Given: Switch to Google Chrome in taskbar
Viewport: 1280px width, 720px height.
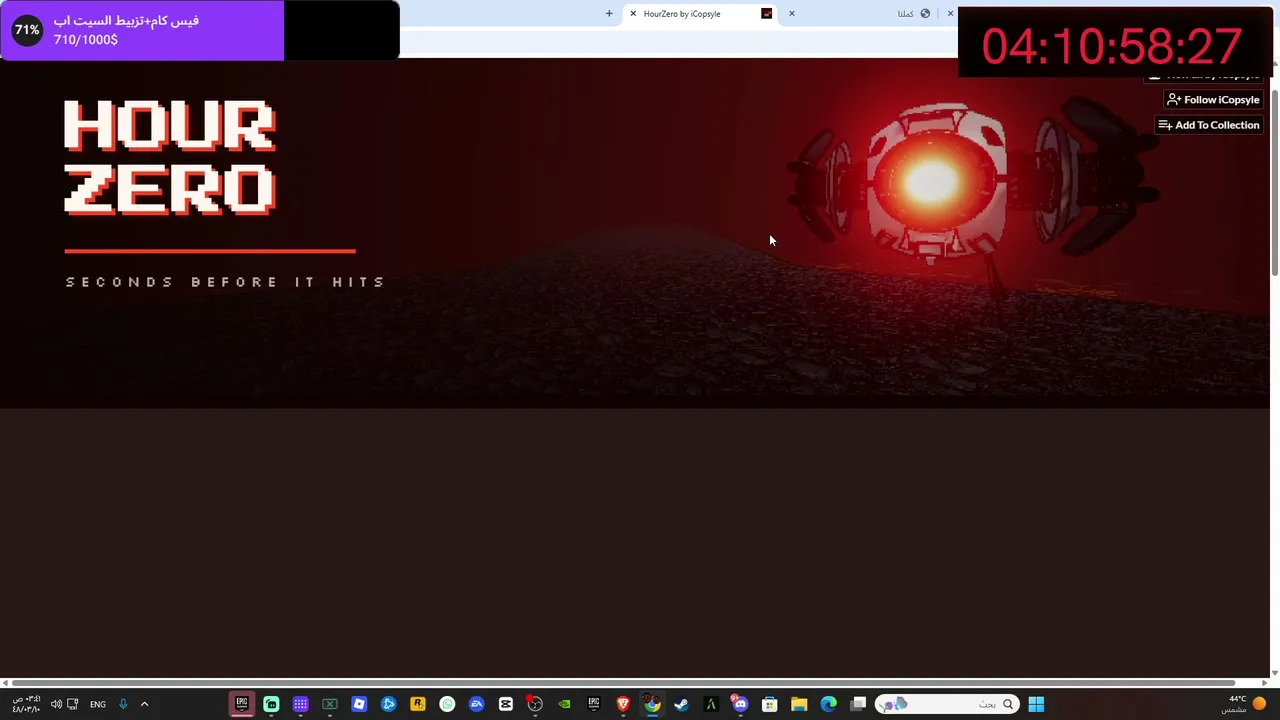Looking at the screenshot, I should [652, 704].
